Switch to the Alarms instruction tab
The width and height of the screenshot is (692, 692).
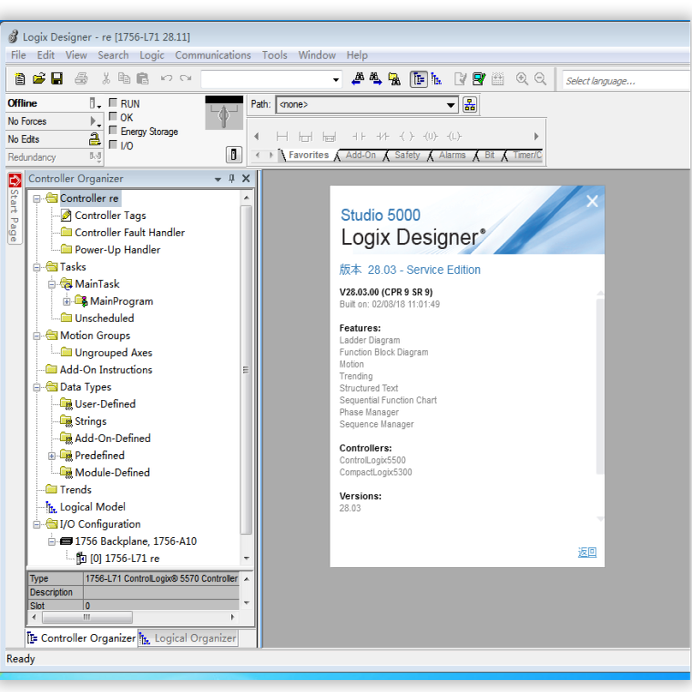tap(452, 155)
